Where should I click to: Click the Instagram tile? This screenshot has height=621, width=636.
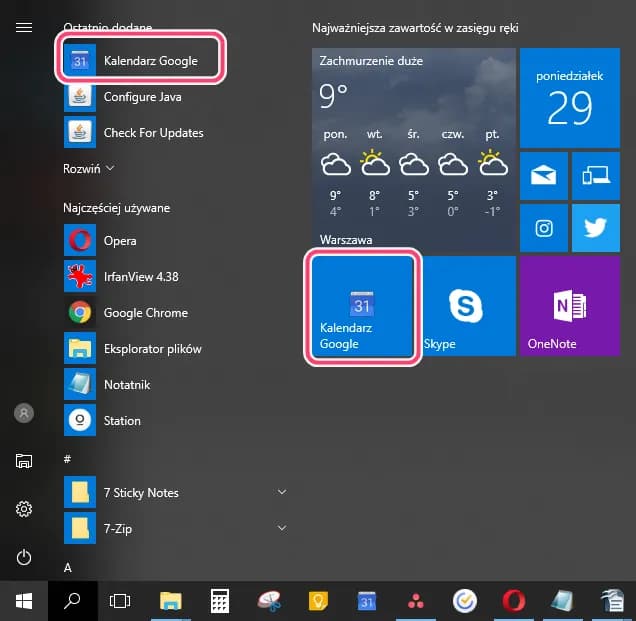[544, 228]
